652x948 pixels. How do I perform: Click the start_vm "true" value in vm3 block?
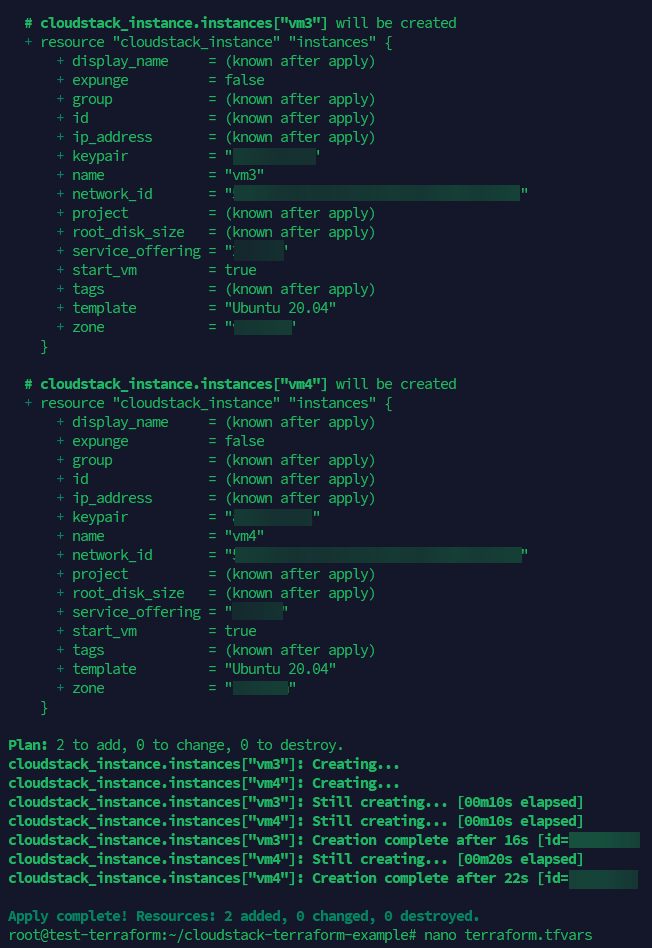click(241, 270)
